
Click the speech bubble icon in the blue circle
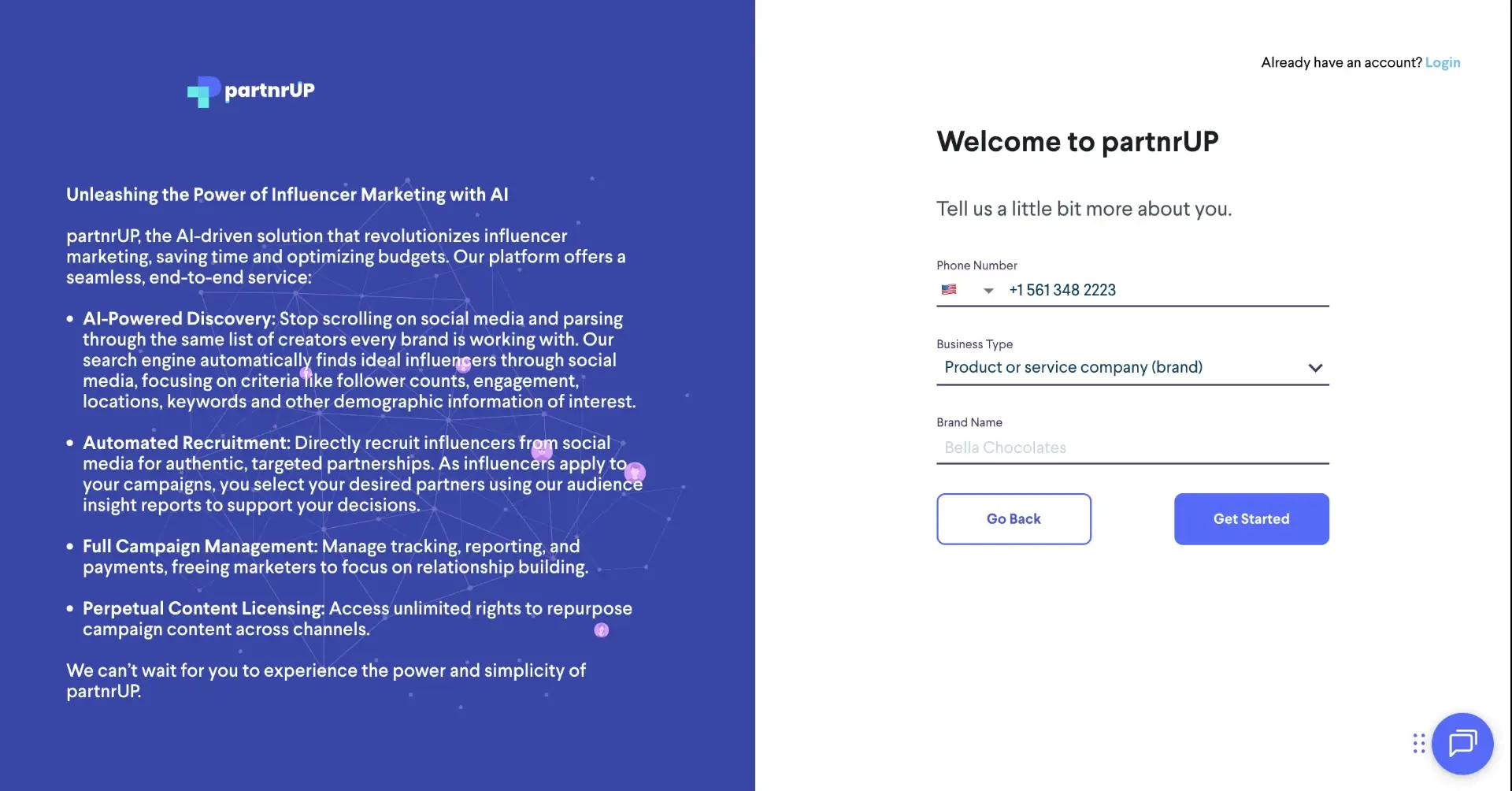pyautogui.click(x=1462, y=743)
